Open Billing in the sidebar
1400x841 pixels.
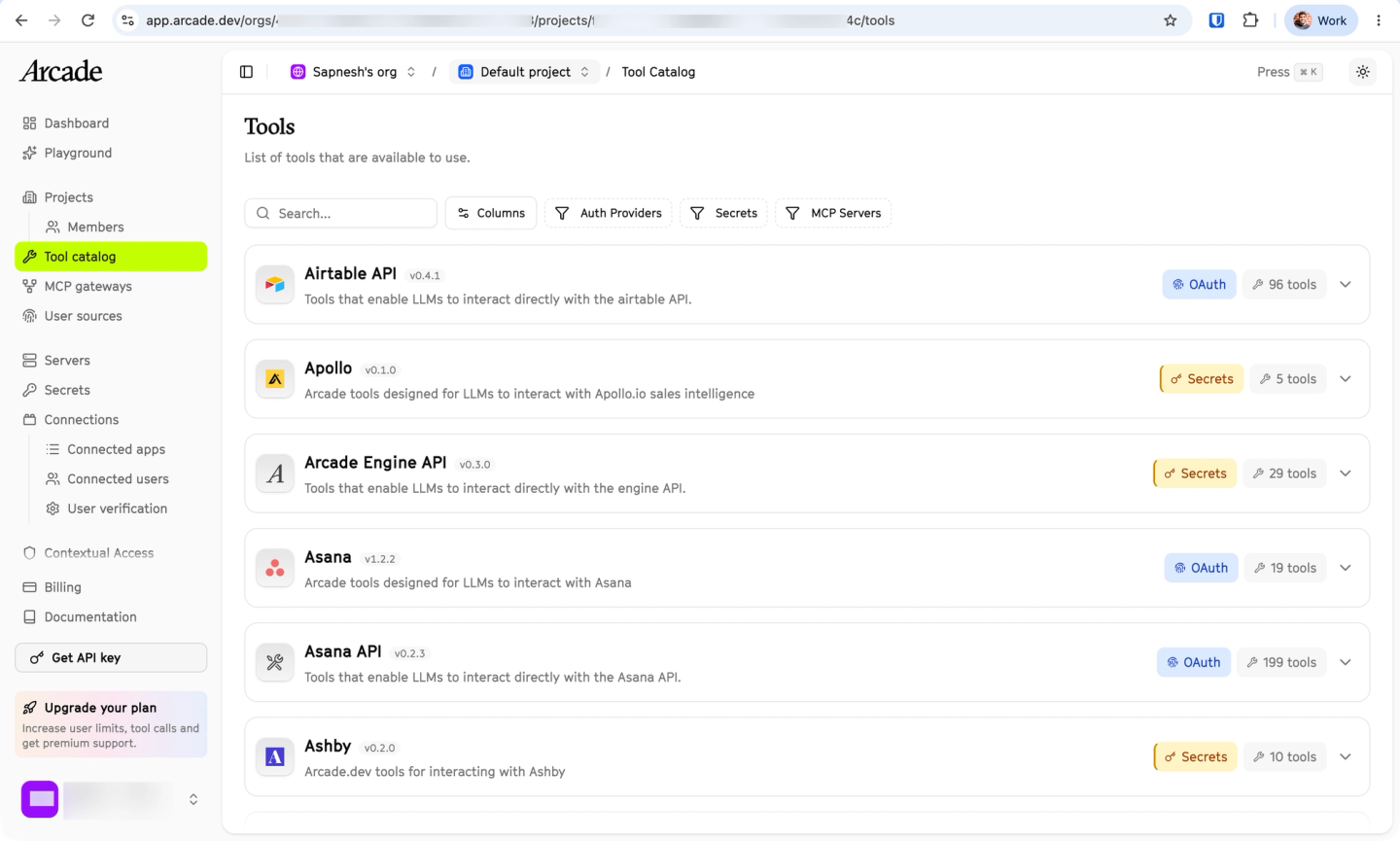(x=111, y=587)
